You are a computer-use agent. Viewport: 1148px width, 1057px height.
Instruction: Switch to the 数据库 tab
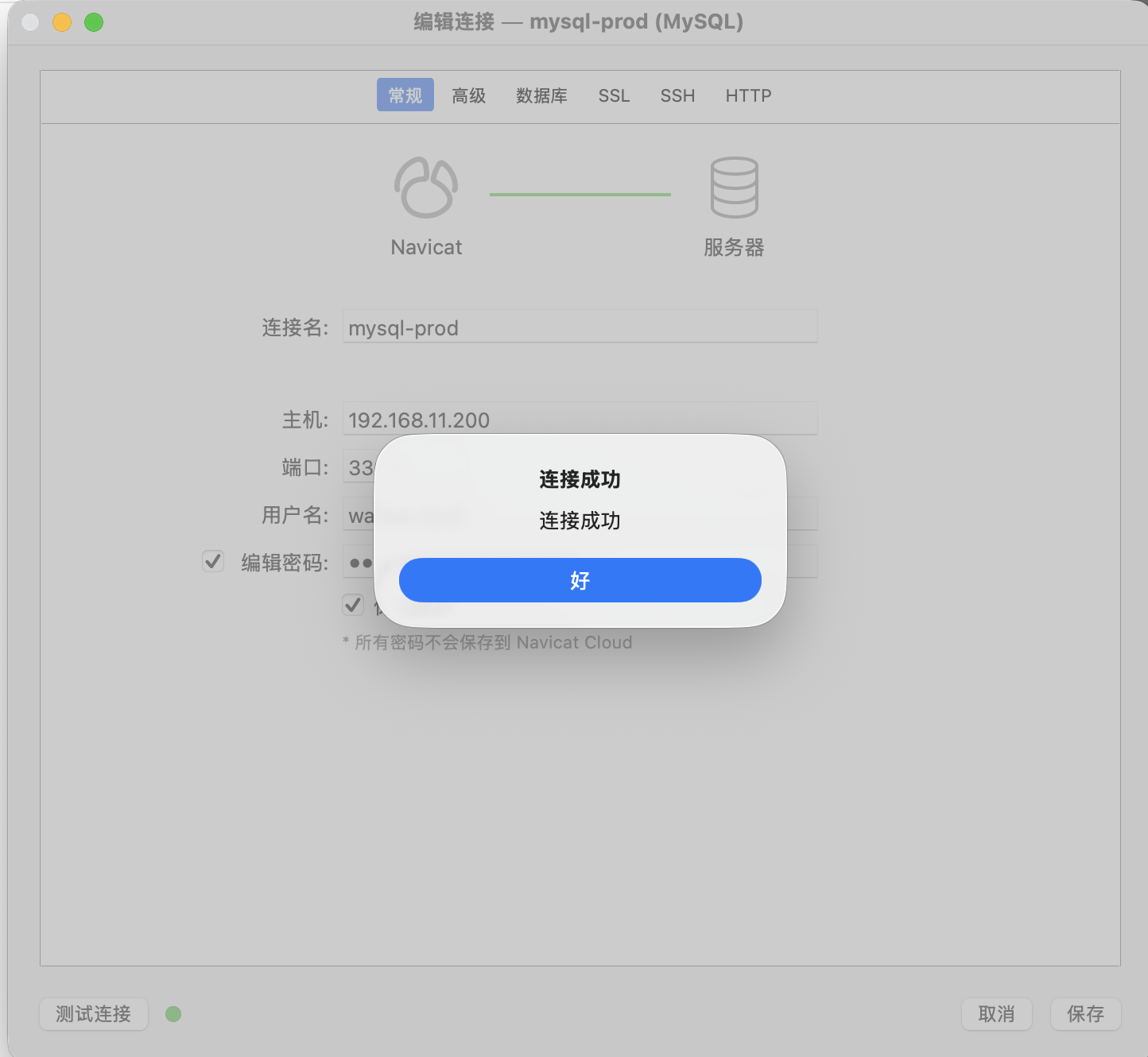tap(541, 95)
